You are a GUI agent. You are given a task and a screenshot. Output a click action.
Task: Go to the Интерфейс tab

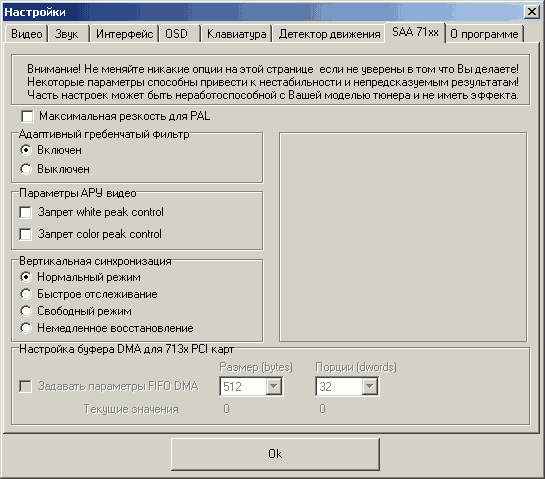coord(124,34)
